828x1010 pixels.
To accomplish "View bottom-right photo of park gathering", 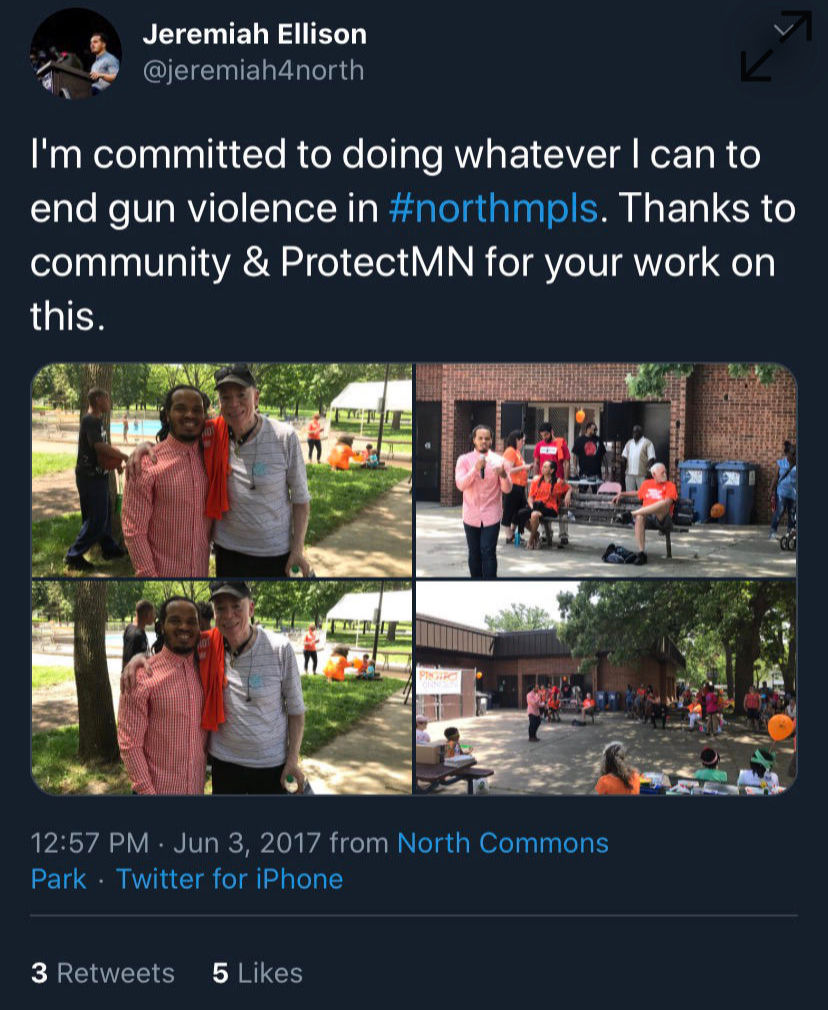I will pos(606,688).
